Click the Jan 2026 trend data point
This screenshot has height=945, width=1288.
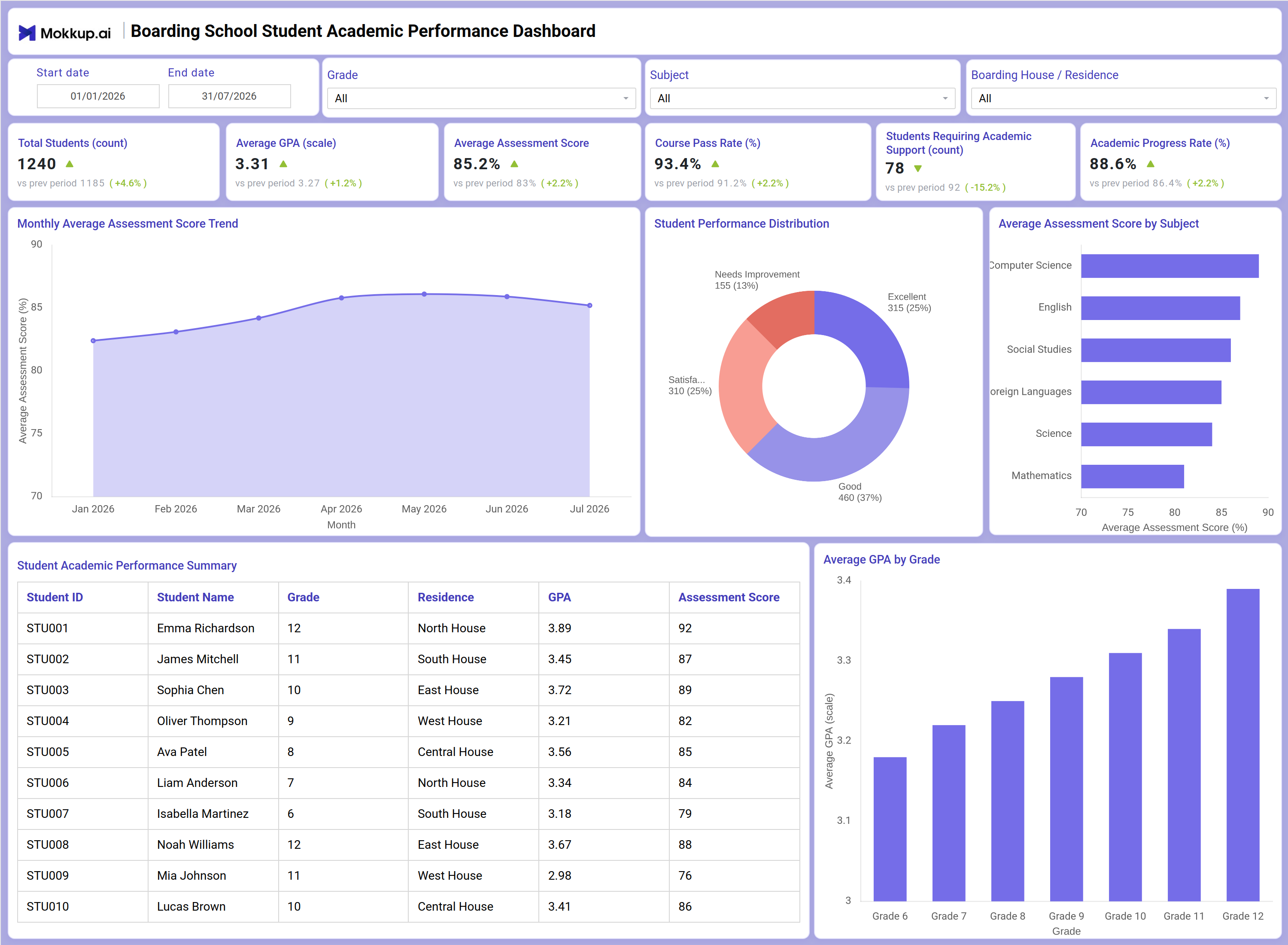(x=93, y=341)
